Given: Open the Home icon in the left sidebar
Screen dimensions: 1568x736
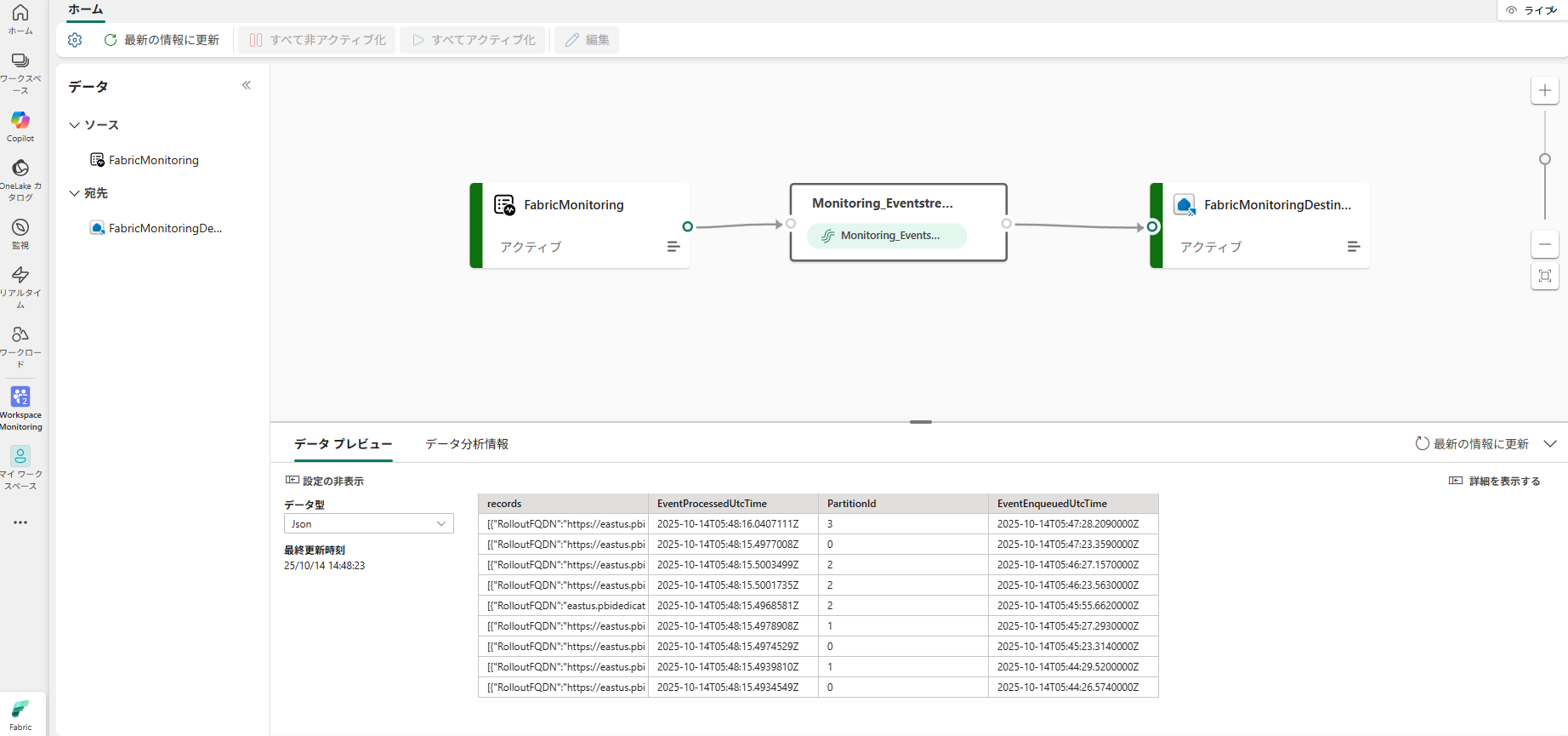Looking at the screenshot, I should (x=20, y=19).
